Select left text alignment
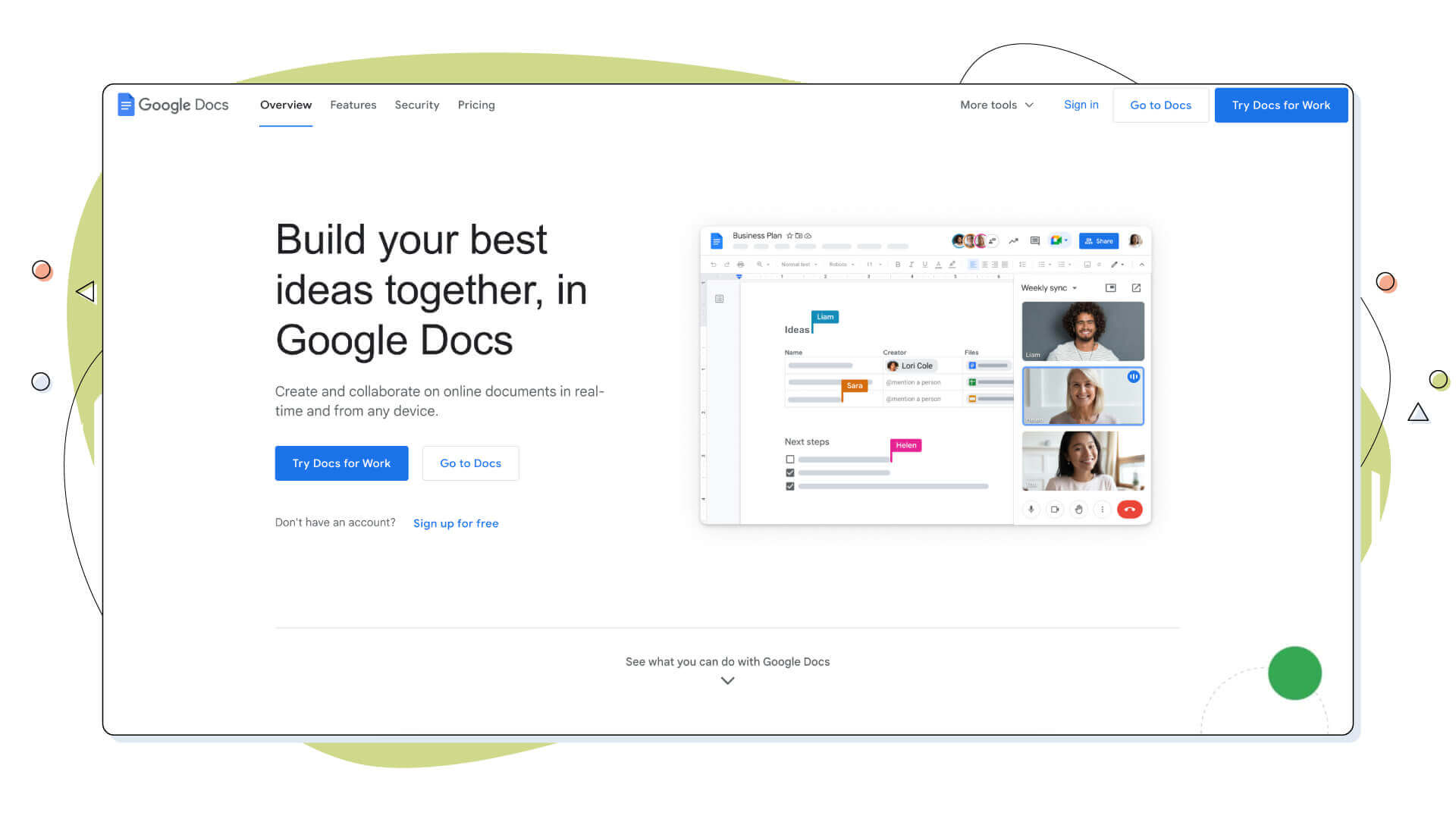Screen dimensions: 1456x819 click(x=973, y=265)
